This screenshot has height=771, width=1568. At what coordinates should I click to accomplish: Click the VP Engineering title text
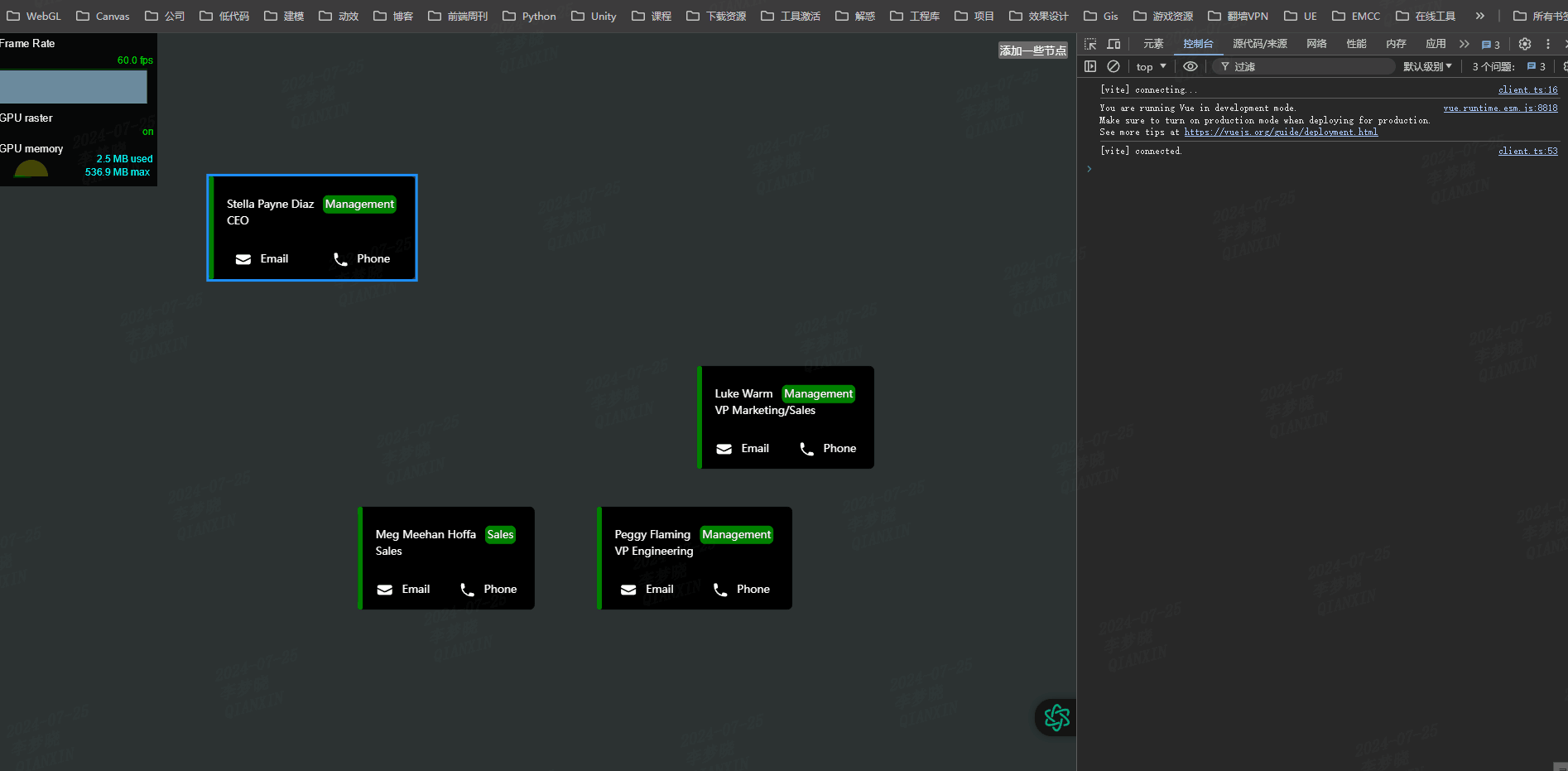pyautogui.click(x=654, y=552)
